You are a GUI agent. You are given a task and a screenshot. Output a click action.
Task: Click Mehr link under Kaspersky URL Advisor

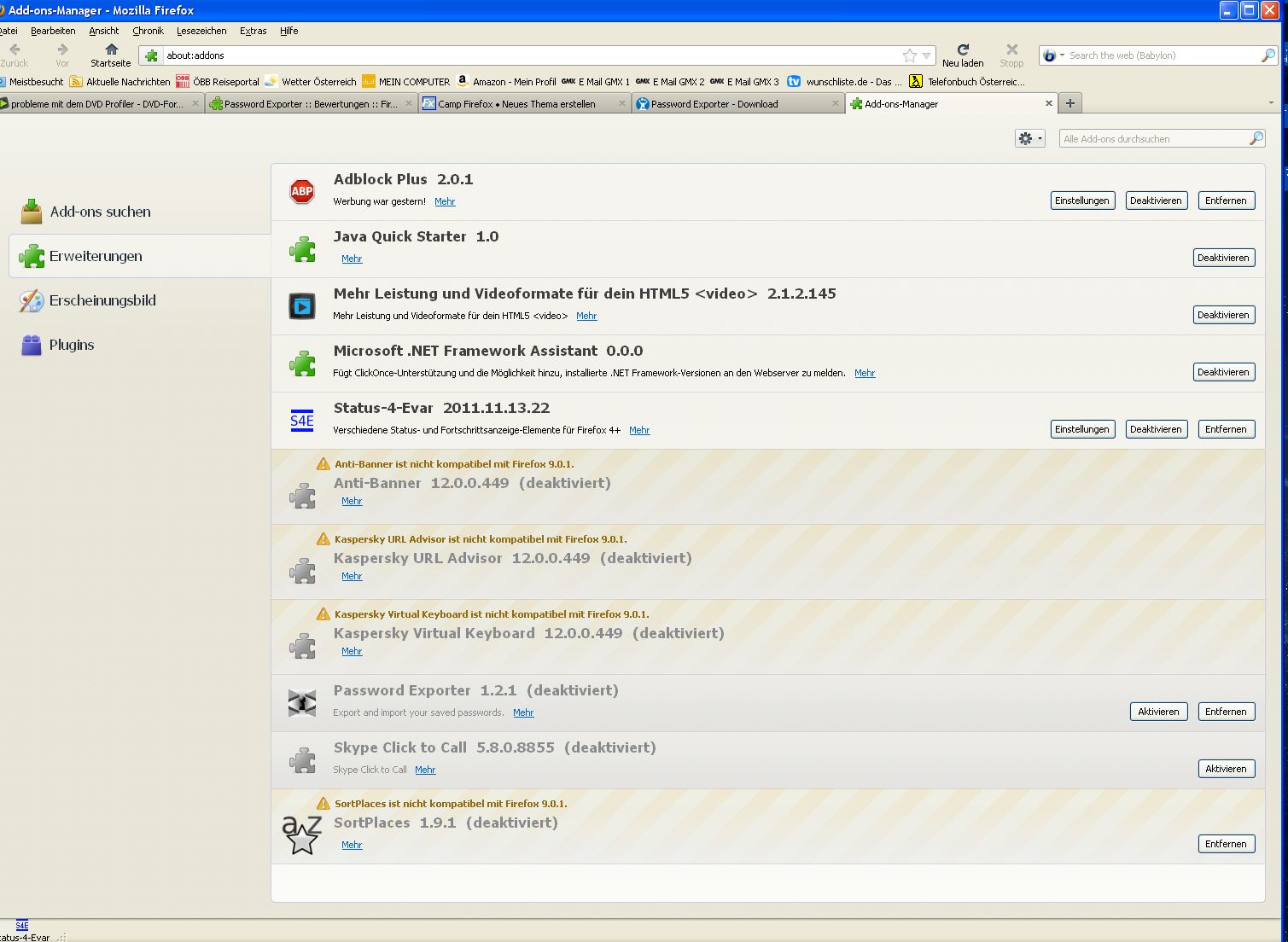click(x=352, y=576)
